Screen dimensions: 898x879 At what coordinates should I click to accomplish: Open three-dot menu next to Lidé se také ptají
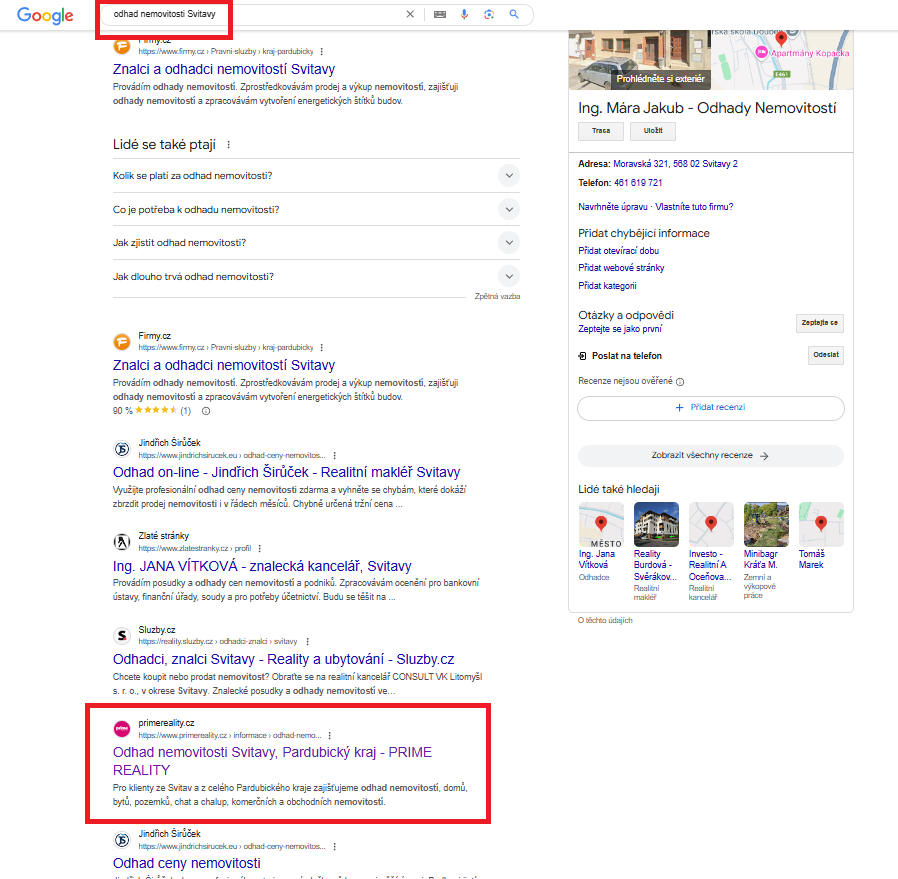229,145
